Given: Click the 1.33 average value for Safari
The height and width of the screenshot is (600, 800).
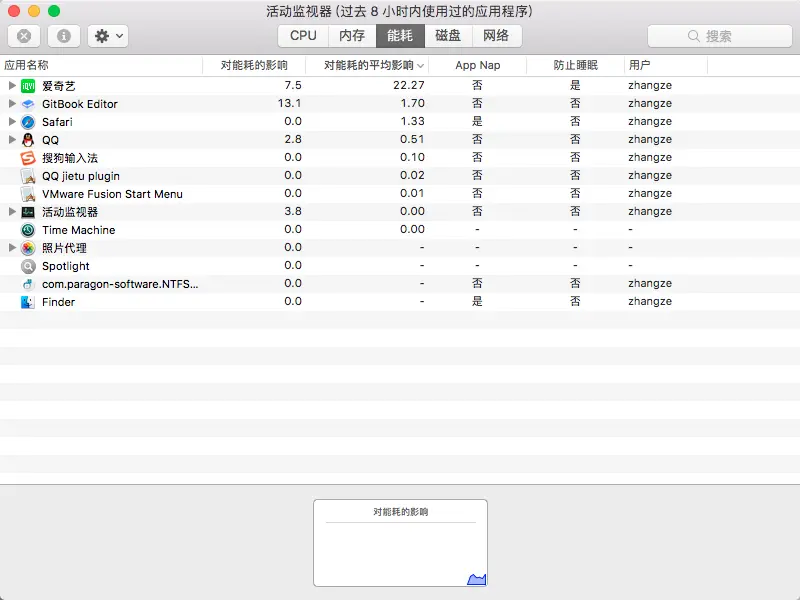Looking at the screenshot, I should pyautogui.click(x=412, y=121).
